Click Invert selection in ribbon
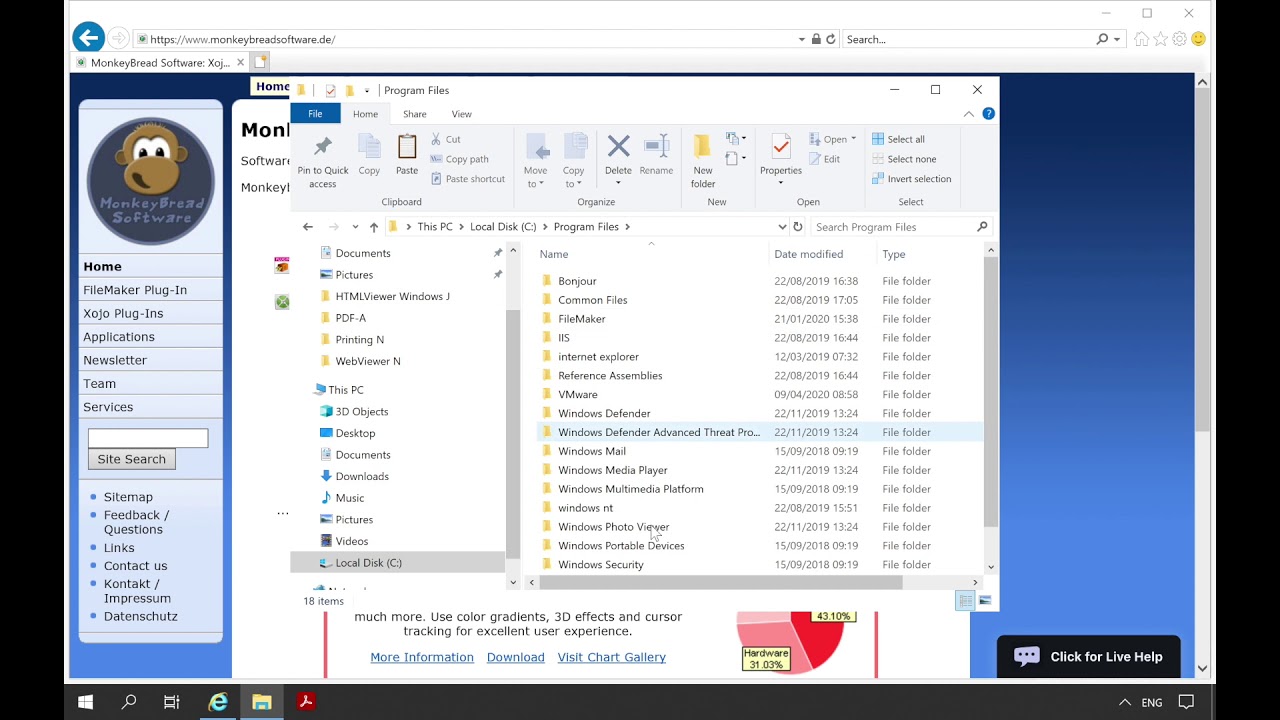Screen dimensions: 1280x720 (x=911, y=179)
